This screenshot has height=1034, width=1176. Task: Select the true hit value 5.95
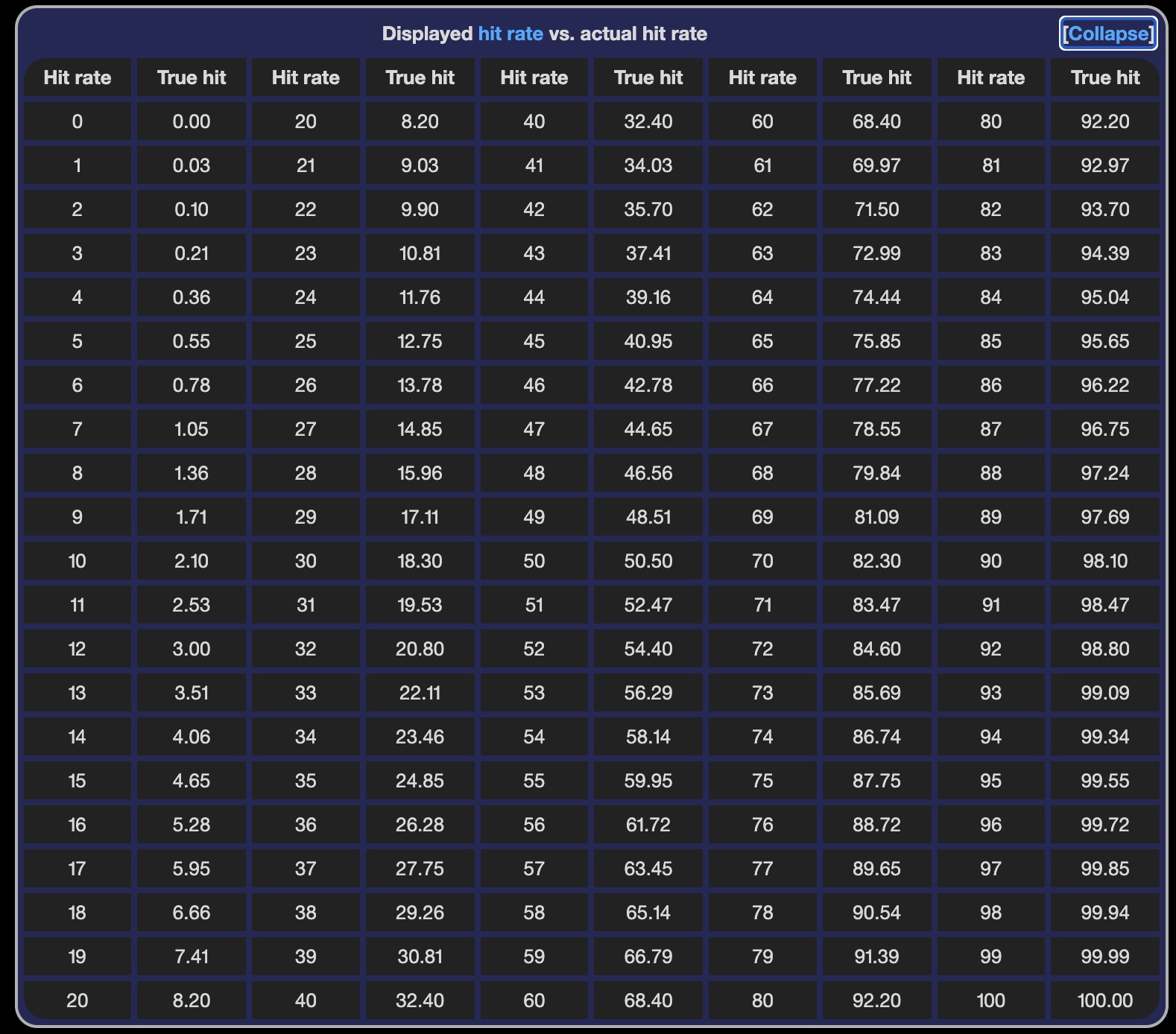coord(192,869)
